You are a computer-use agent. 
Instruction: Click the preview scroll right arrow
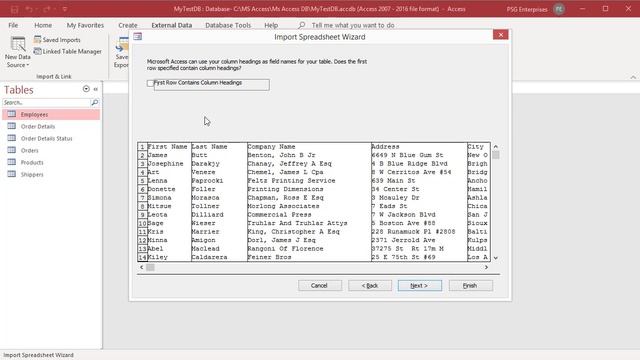486,267
